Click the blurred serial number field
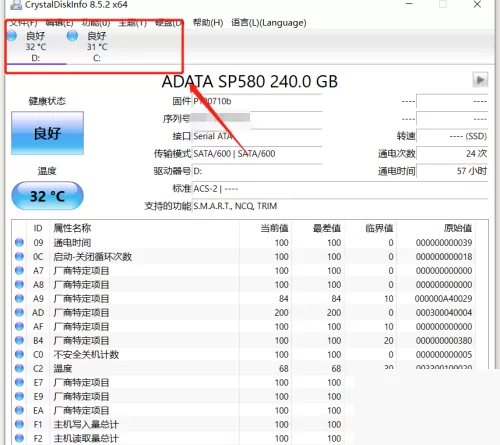 pos(257,118)
